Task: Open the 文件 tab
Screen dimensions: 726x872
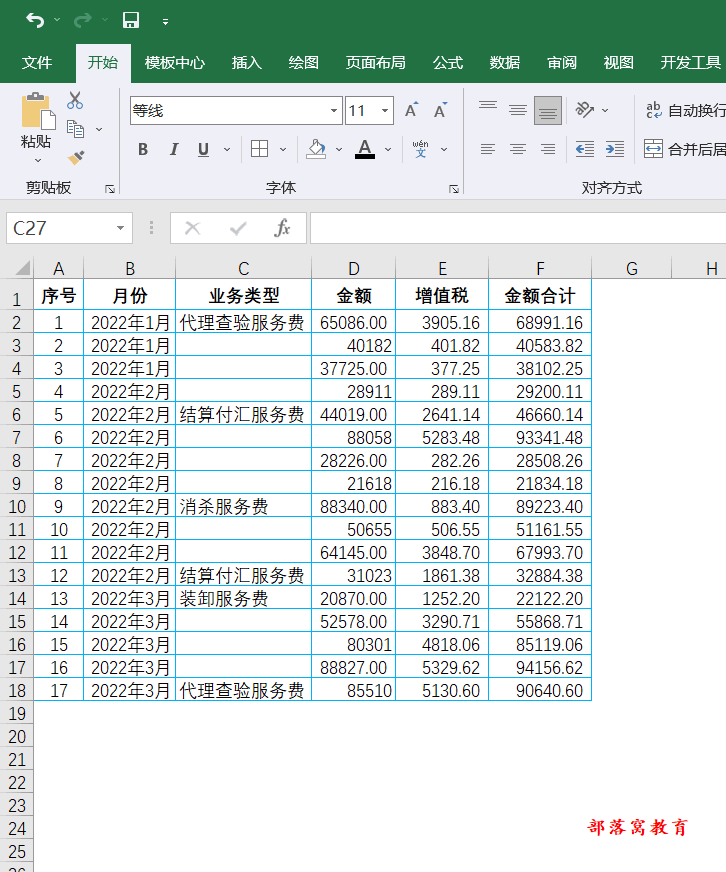Action: click(37, 63)
